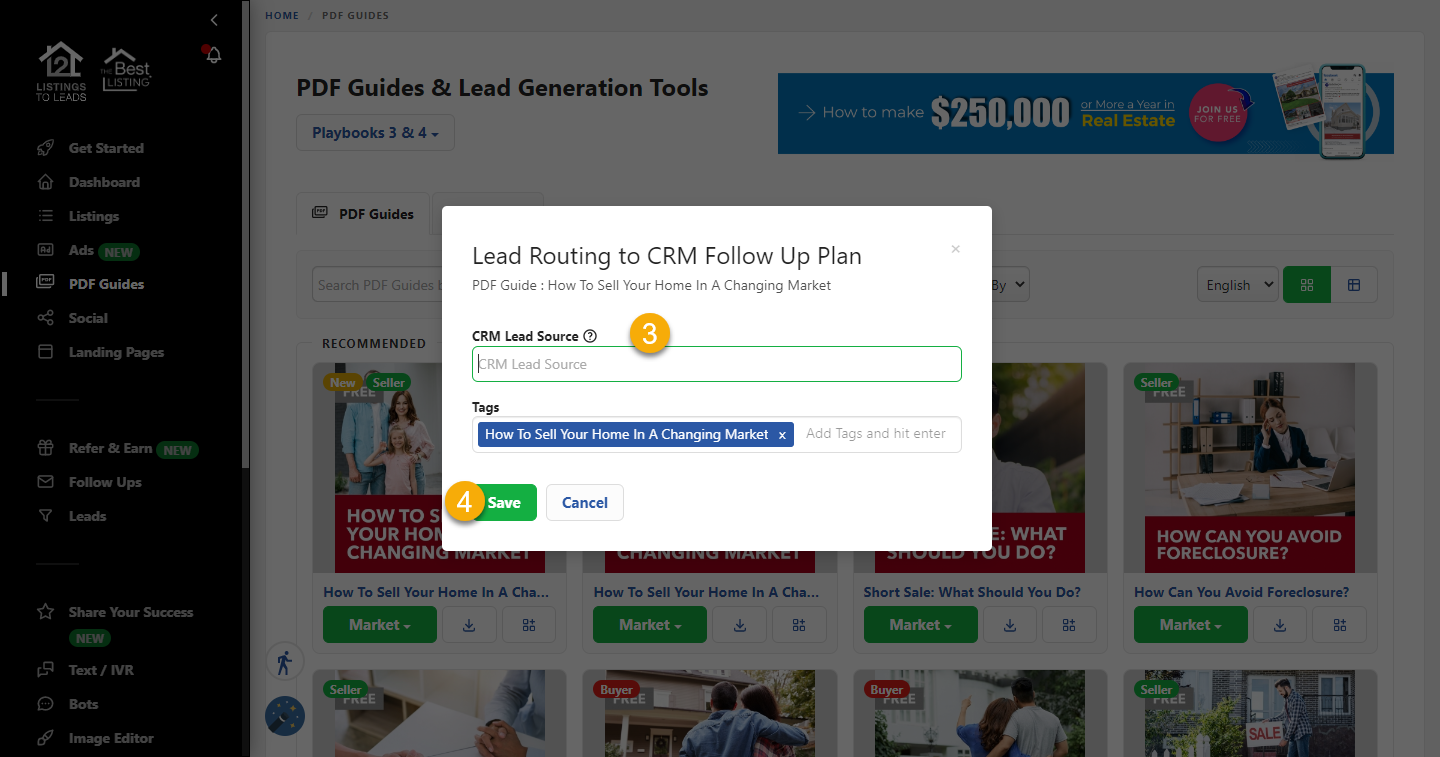Image resolution: width=1440 pixels, height=757 pixels.
Task: Collapse the sidebar with the chevron arrow
Action: (x=214, y=20)
